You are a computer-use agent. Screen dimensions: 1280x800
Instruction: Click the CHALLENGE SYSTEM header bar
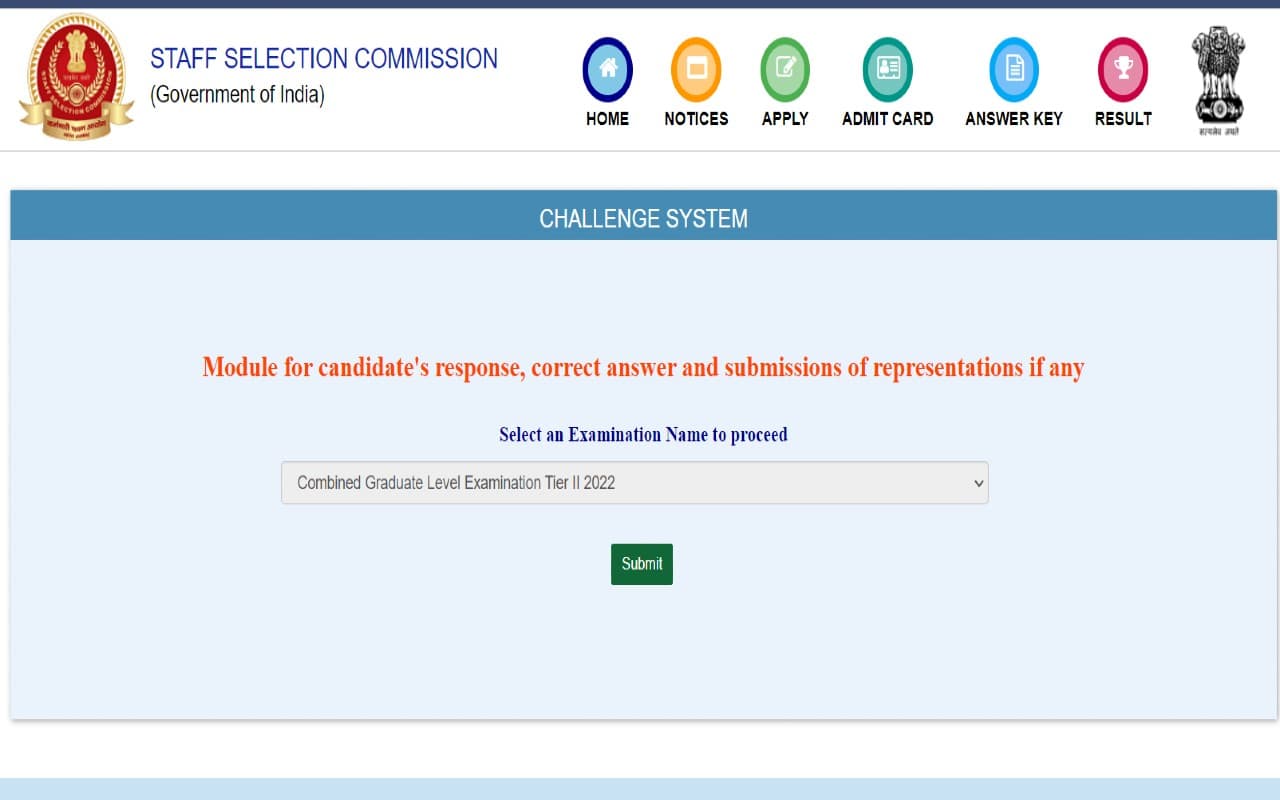click(x=642, y=217)
